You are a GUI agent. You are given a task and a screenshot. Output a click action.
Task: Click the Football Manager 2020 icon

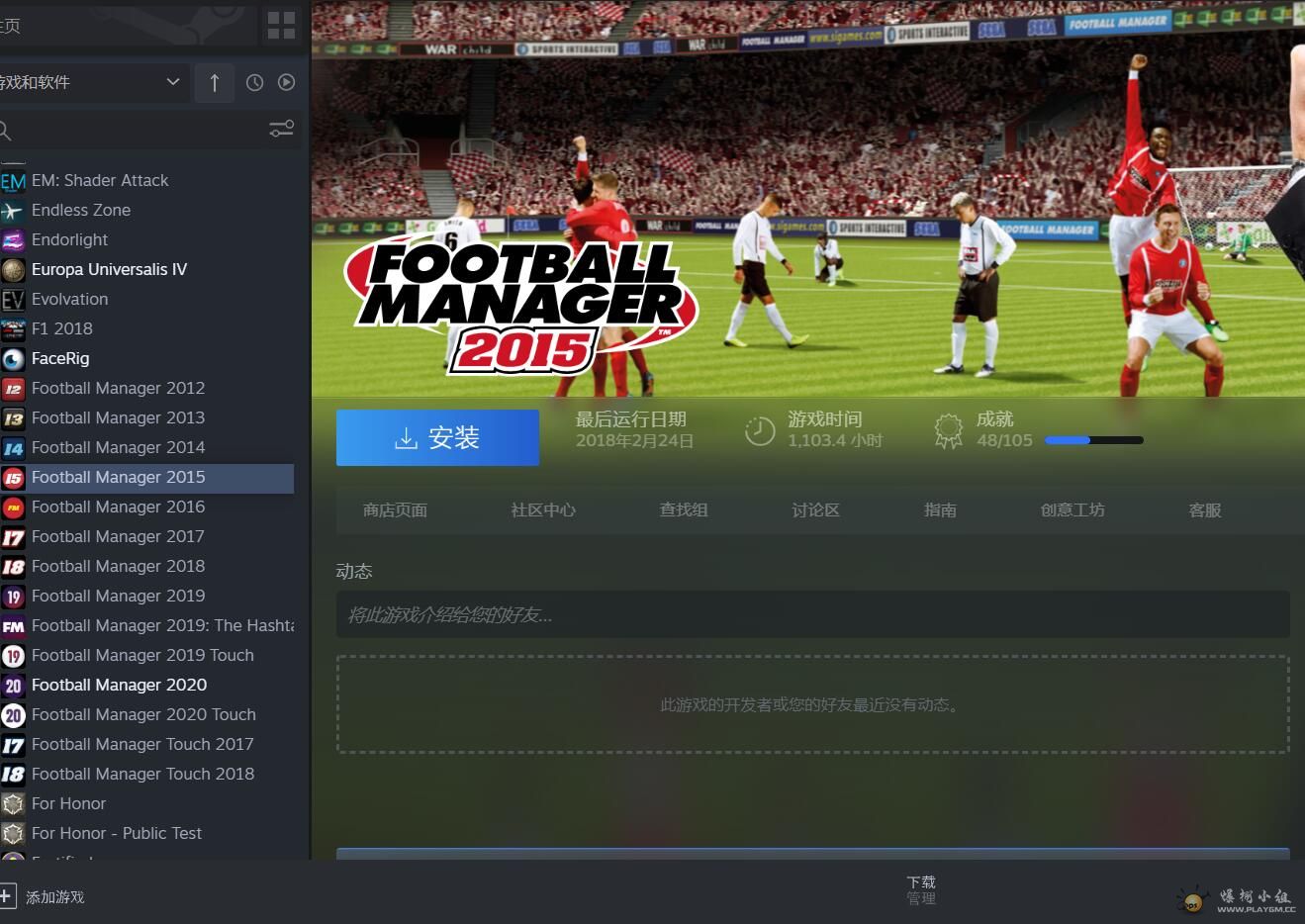click(x=13, y=686)
